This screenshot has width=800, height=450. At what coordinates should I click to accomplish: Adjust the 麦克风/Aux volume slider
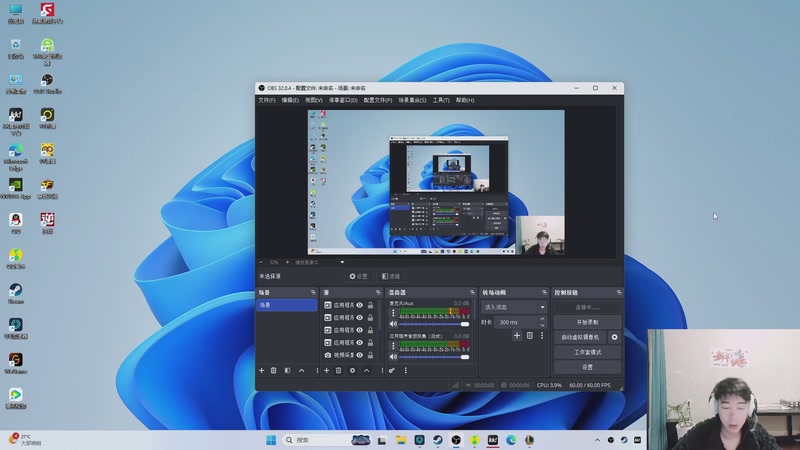434,324
